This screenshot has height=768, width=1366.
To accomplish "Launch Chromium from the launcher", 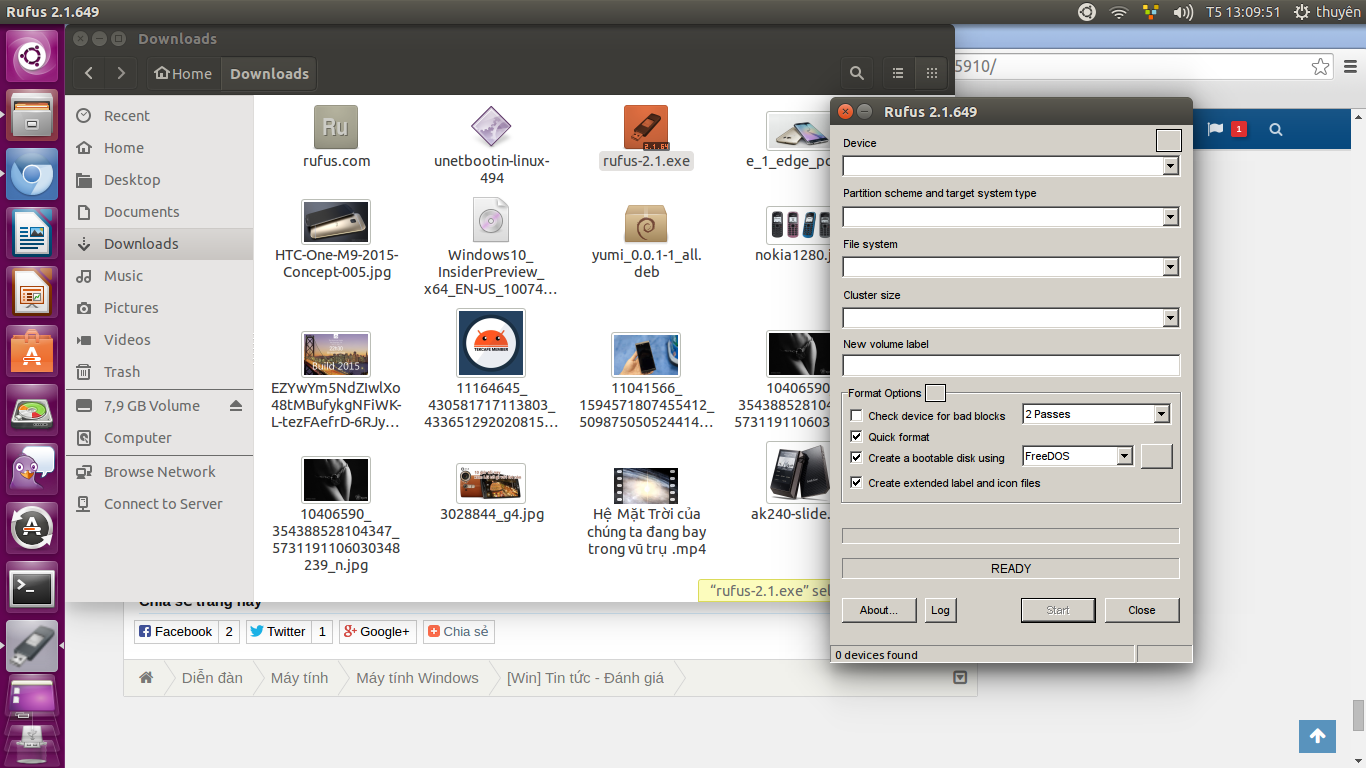I will coord(33,175).
